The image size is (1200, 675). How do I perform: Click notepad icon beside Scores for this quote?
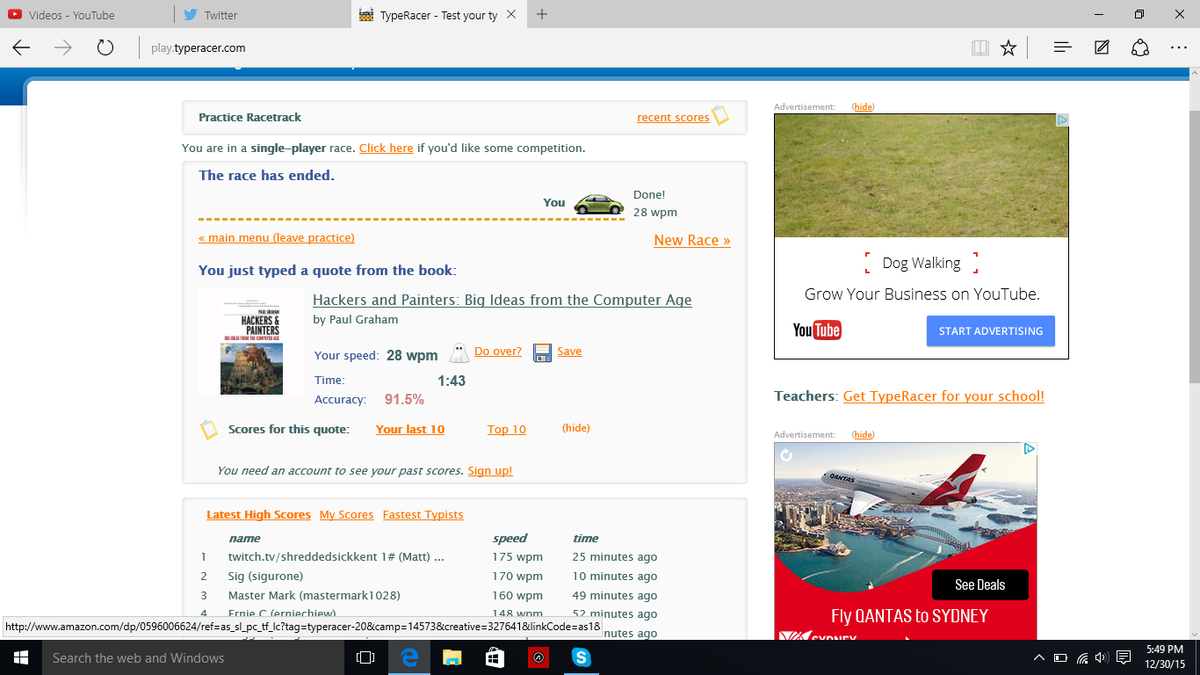tap(209, 430)
